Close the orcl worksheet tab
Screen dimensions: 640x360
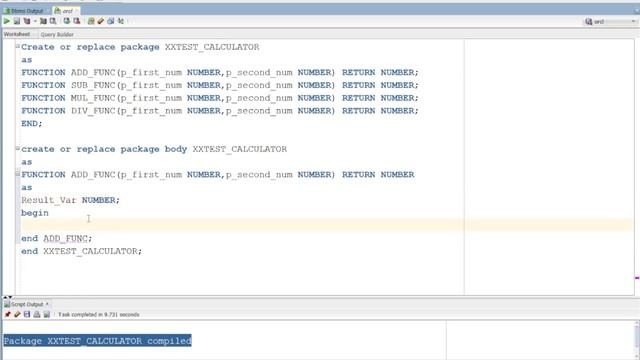(76, 11)
